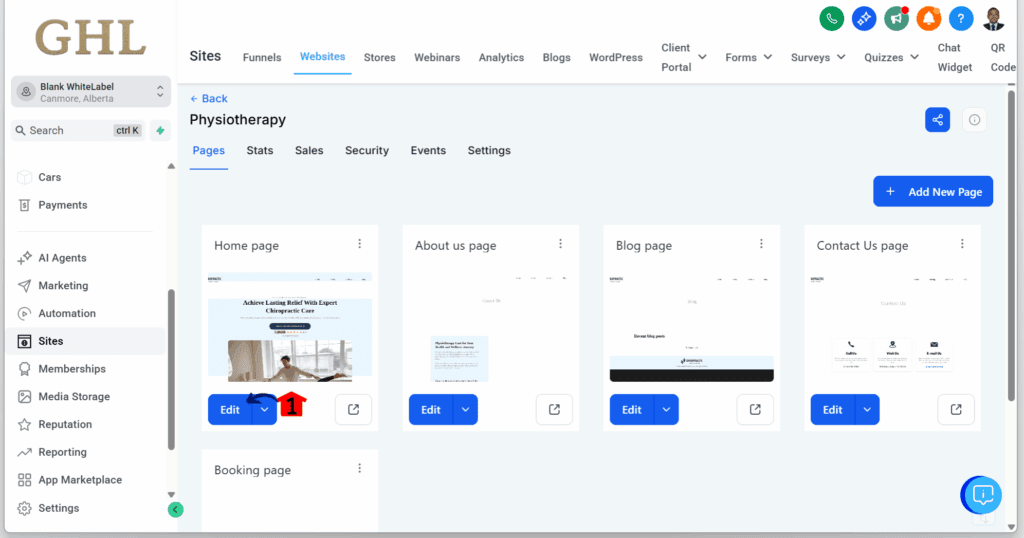Preview Blog page in new tab icon
The width and height of the screenshot is (1024, 538).
[x=755, y=409]
